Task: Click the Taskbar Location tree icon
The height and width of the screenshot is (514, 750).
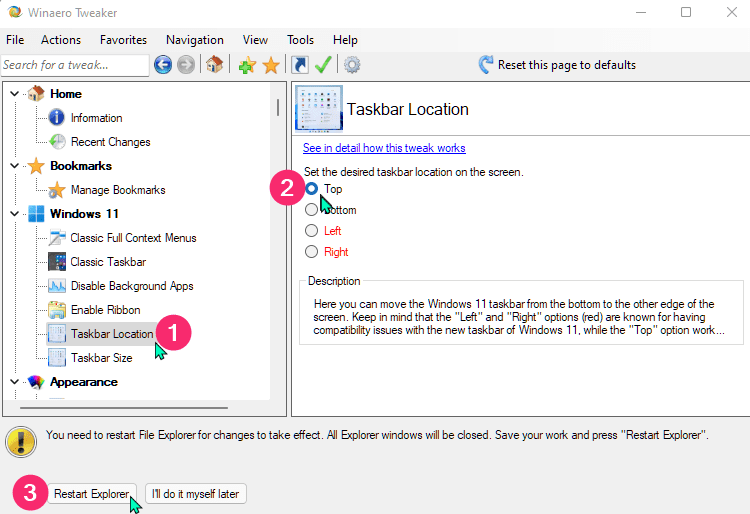Action: tap(57, 334)
